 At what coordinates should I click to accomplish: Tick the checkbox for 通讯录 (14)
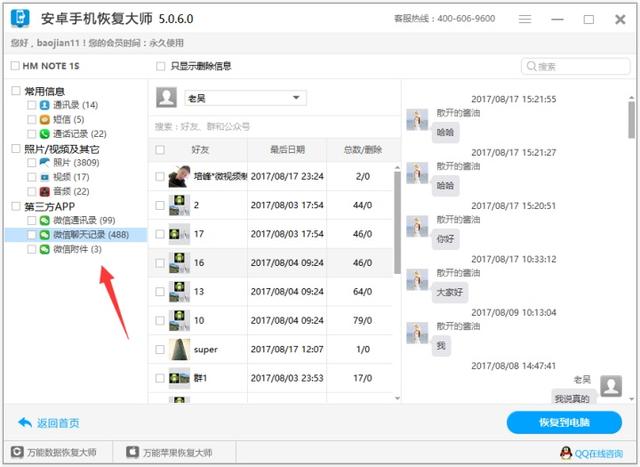(x=31, y=105)
